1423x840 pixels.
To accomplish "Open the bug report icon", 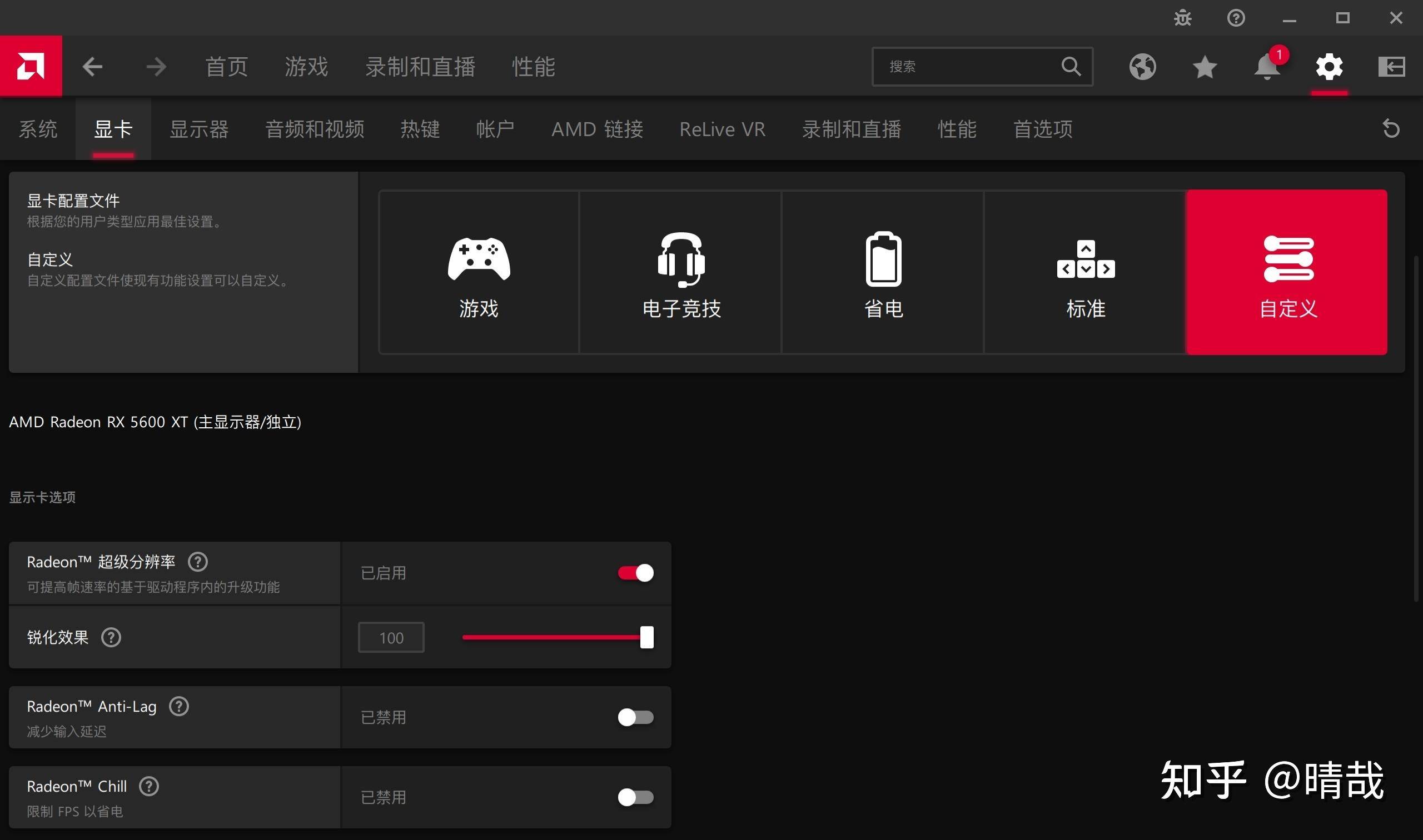I will pyautogui.click(x=1182, y=18).
